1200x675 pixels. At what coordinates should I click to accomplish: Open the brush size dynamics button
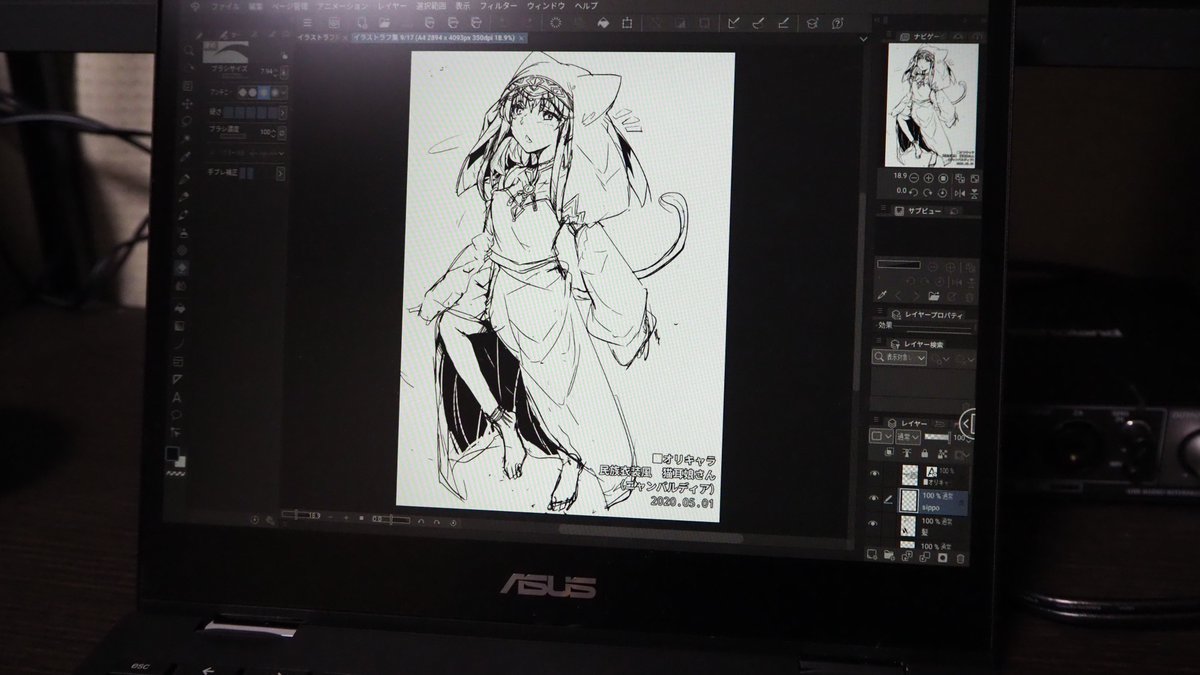(x=286, y=72)
